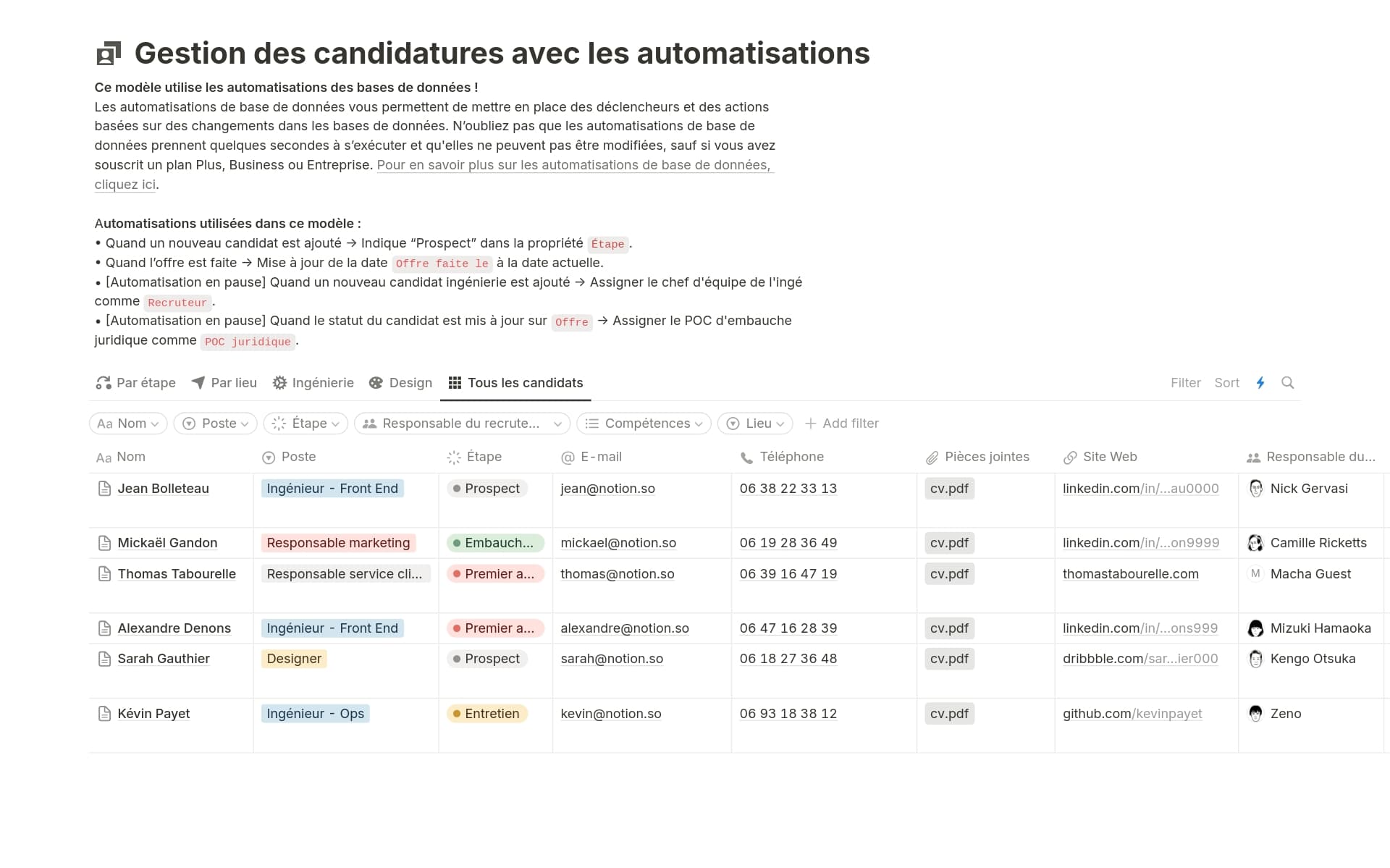The width and height of the screenshot is (1390, 868).
Task: Open the Ingénierie view tab
Action: pyautogui.click(x=313, y=383)
